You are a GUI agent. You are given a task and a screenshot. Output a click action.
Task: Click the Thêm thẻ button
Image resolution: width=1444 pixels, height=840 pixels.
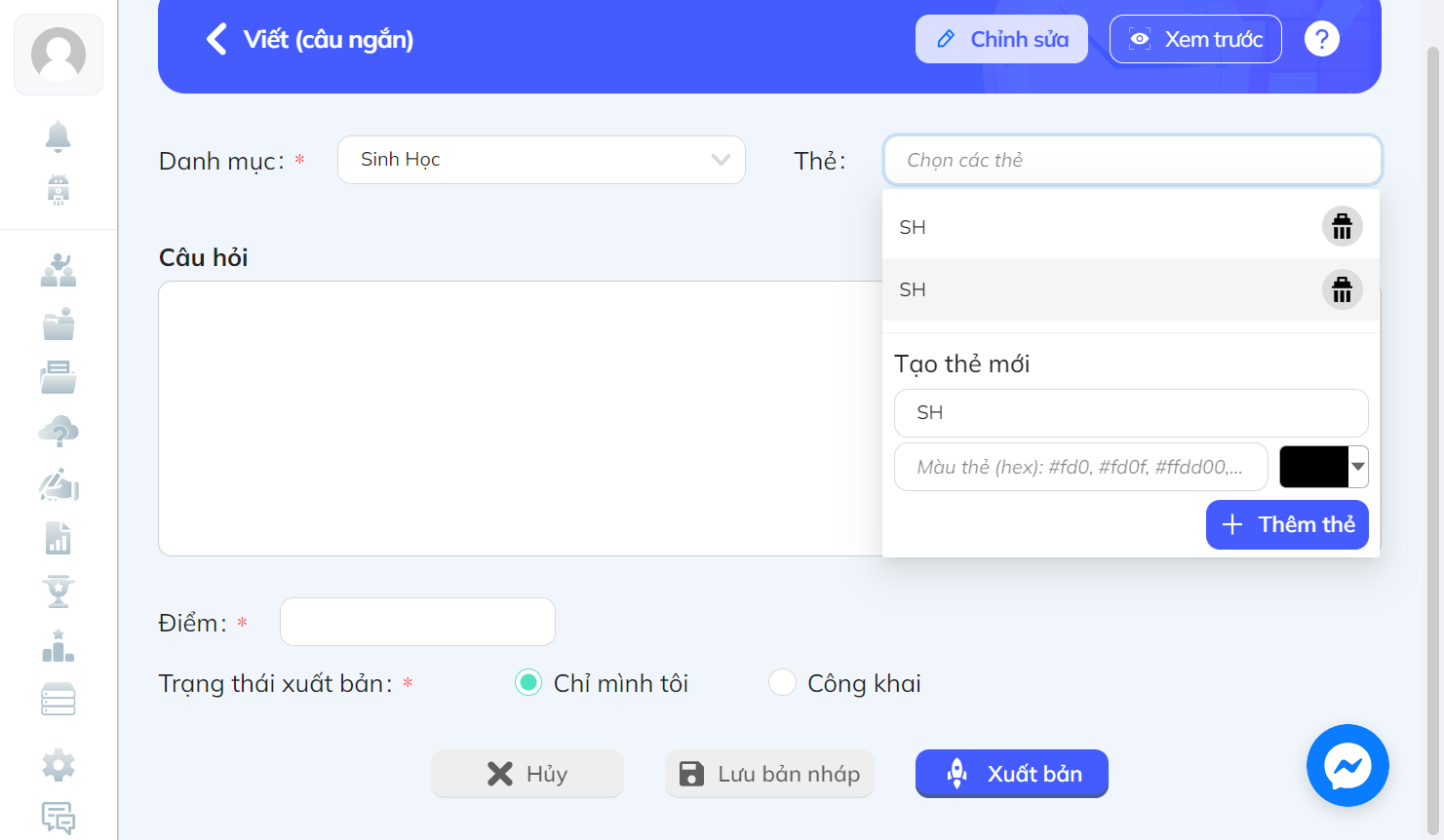(x=1287, y=524)
